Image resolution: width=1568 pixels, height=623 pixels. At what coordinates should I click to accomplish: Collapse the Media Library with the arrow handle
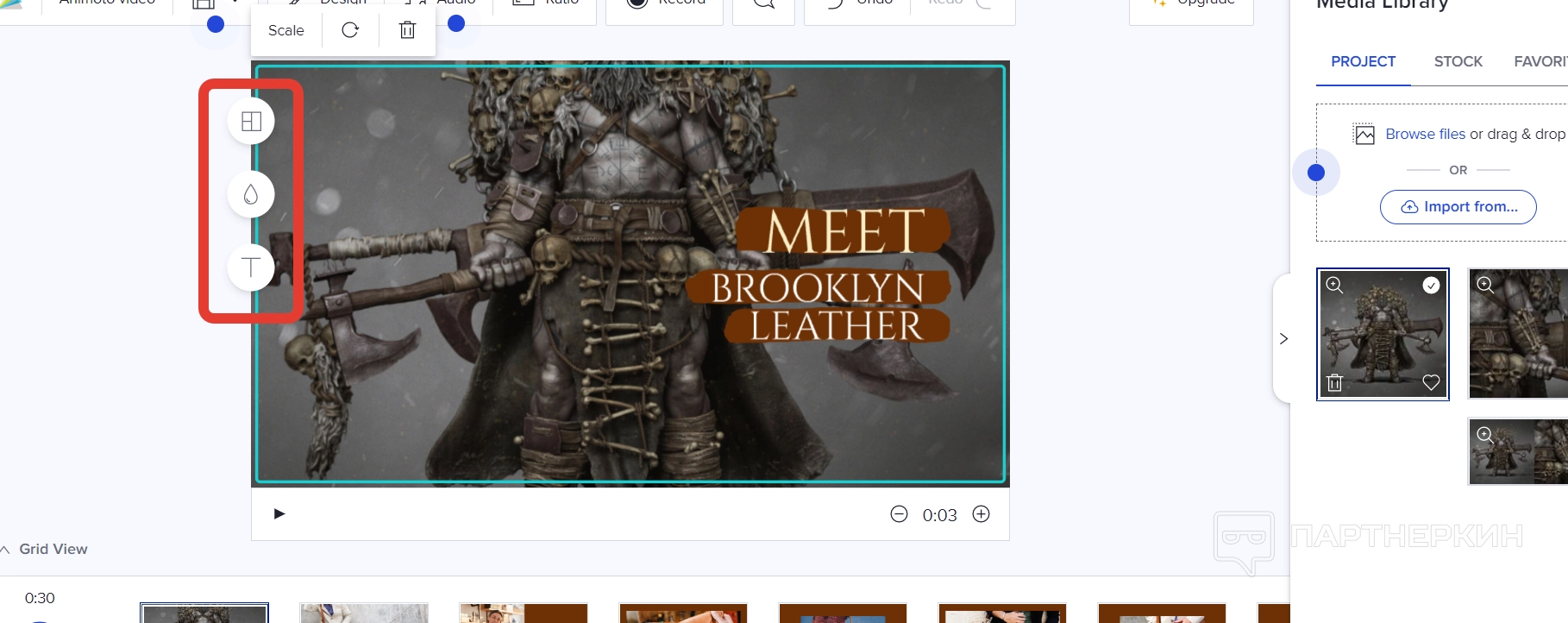[1283, 338]
